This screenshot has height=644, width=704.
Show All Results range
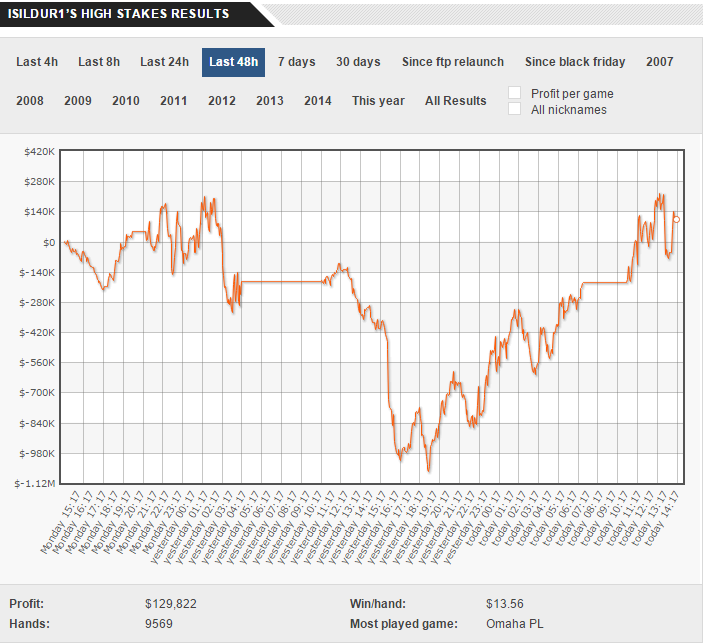455,101
